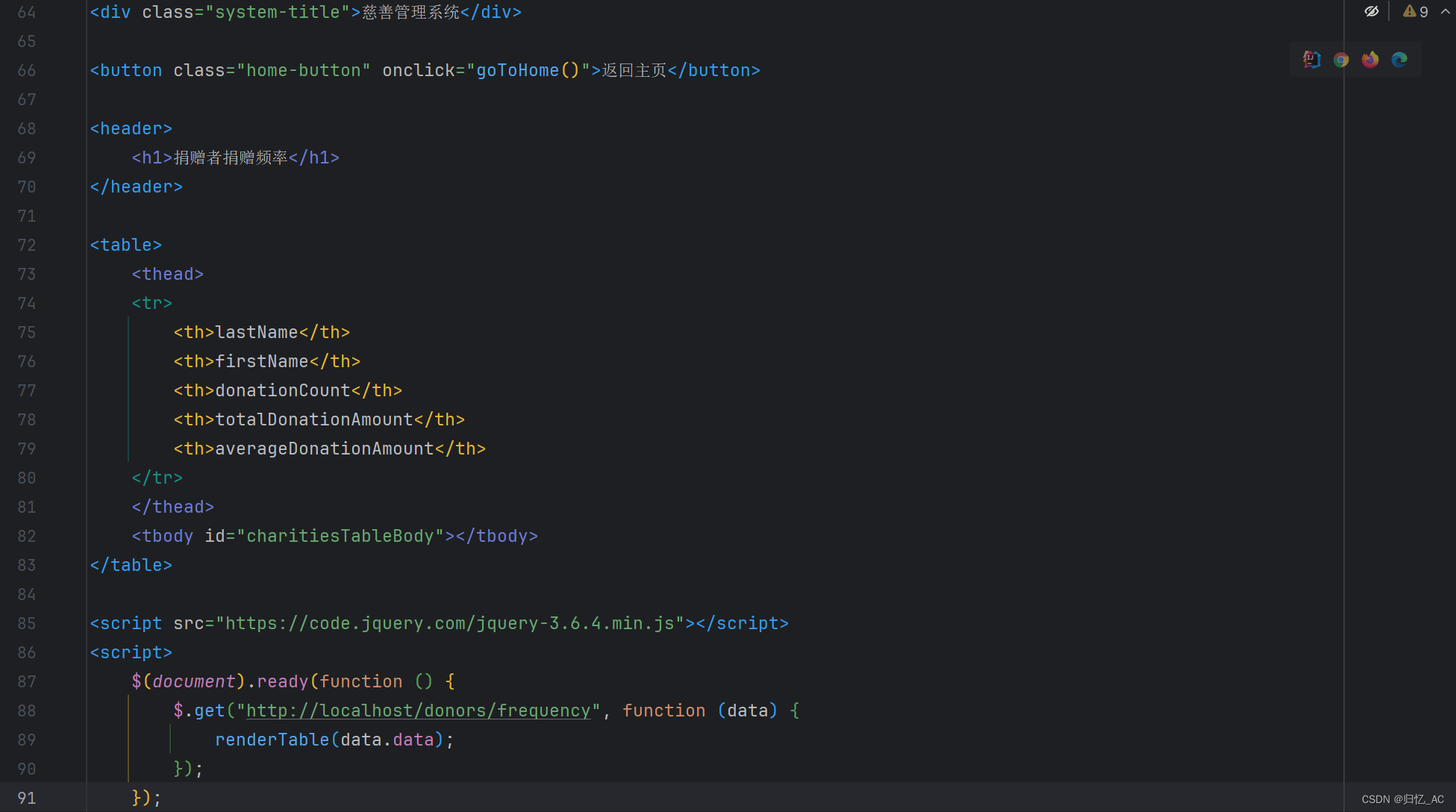This screenshot has height=812, width=1456.
Task: Click the jQuery script src URL
Action: click(x=450, y=623)
